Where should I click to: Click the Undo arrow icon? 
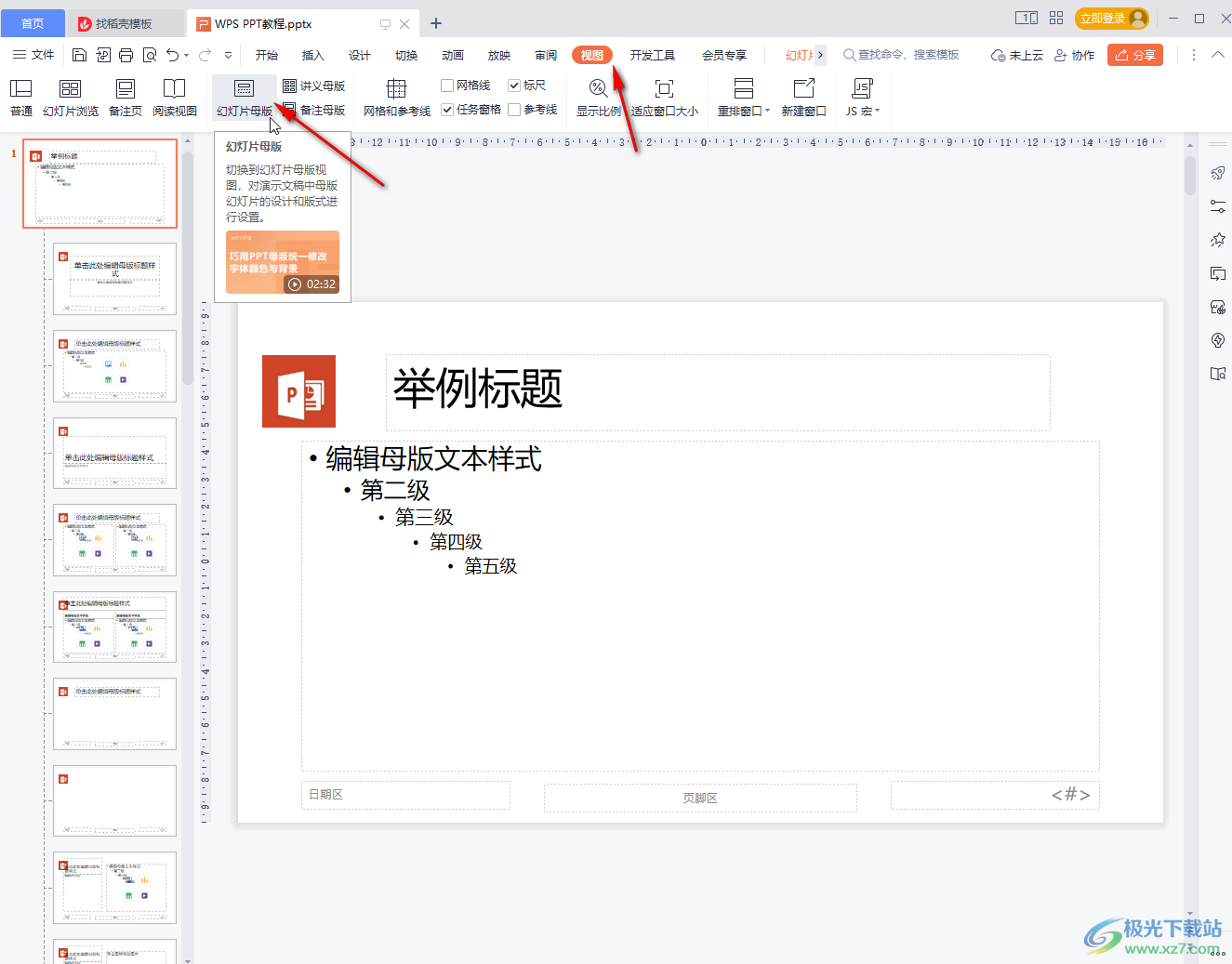(x=172, y=55)
